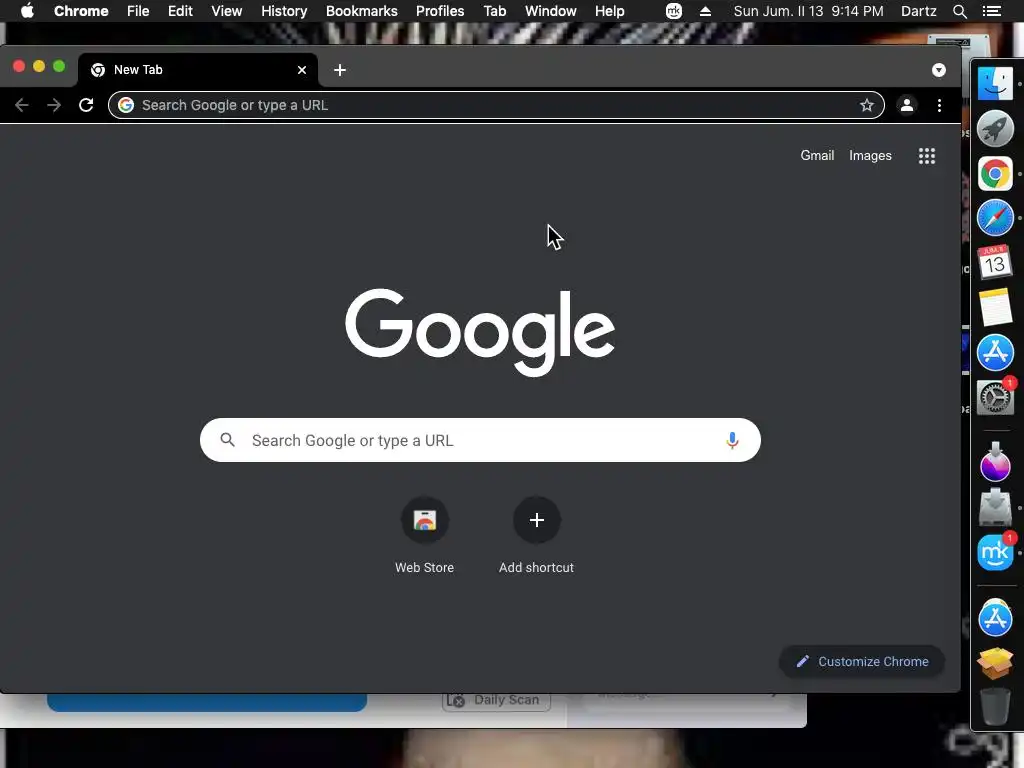Image resolution: width=1024 pixels, height=768 pixels.
Task: Open Launchpad rocket icon in Dock
Action: coord(995,129)
